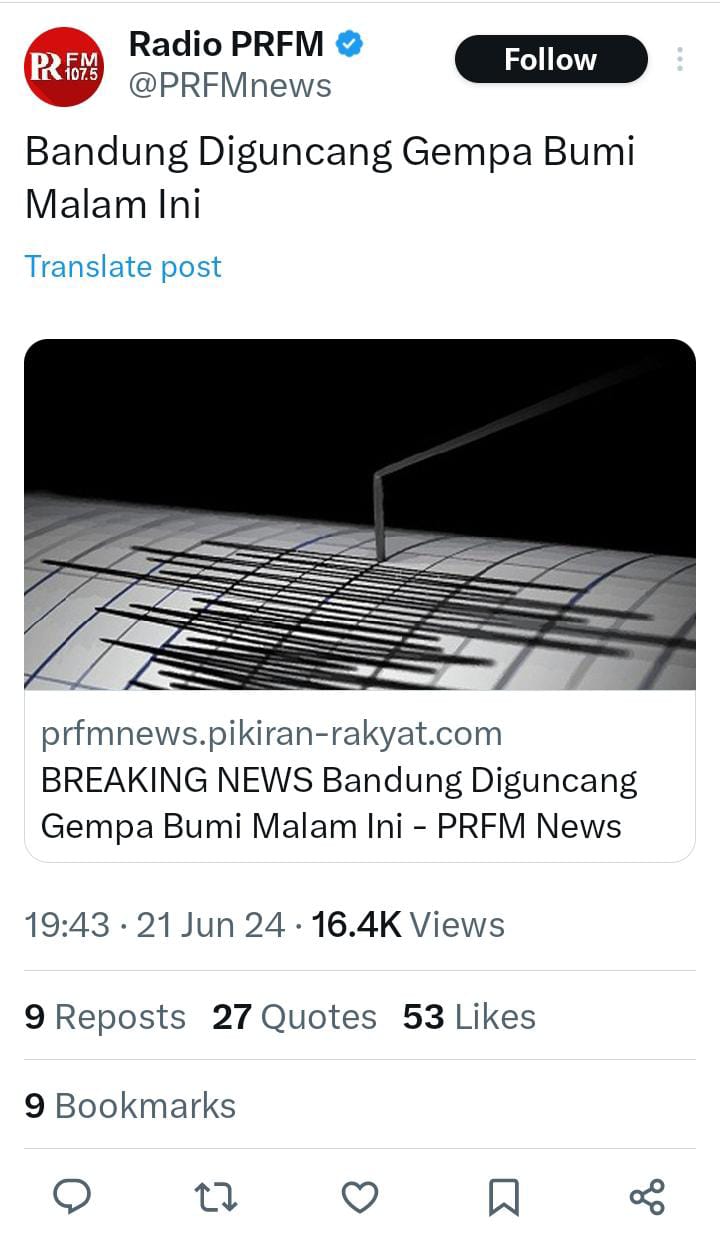The width and height of the screenshot is (720, 1240).
Task: Toggle the like heart icon
Action: tap(360, 1196)
